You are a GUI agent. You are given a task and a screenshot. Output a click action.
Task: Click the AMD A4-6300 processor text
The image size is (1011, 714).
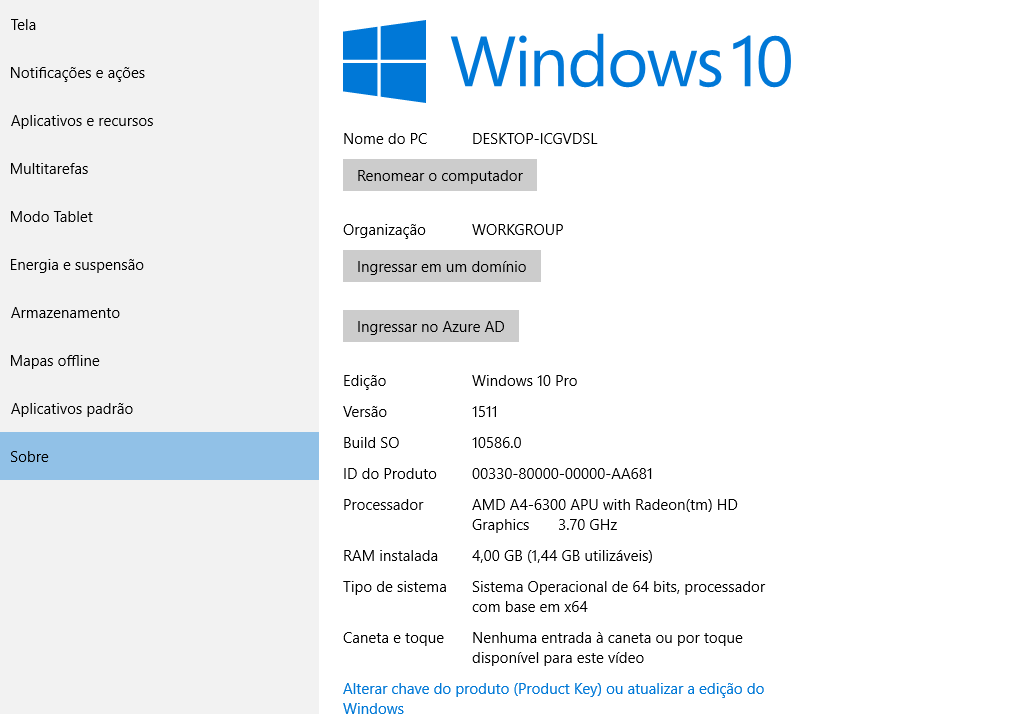pyautogui.click(x=605, y=515)
